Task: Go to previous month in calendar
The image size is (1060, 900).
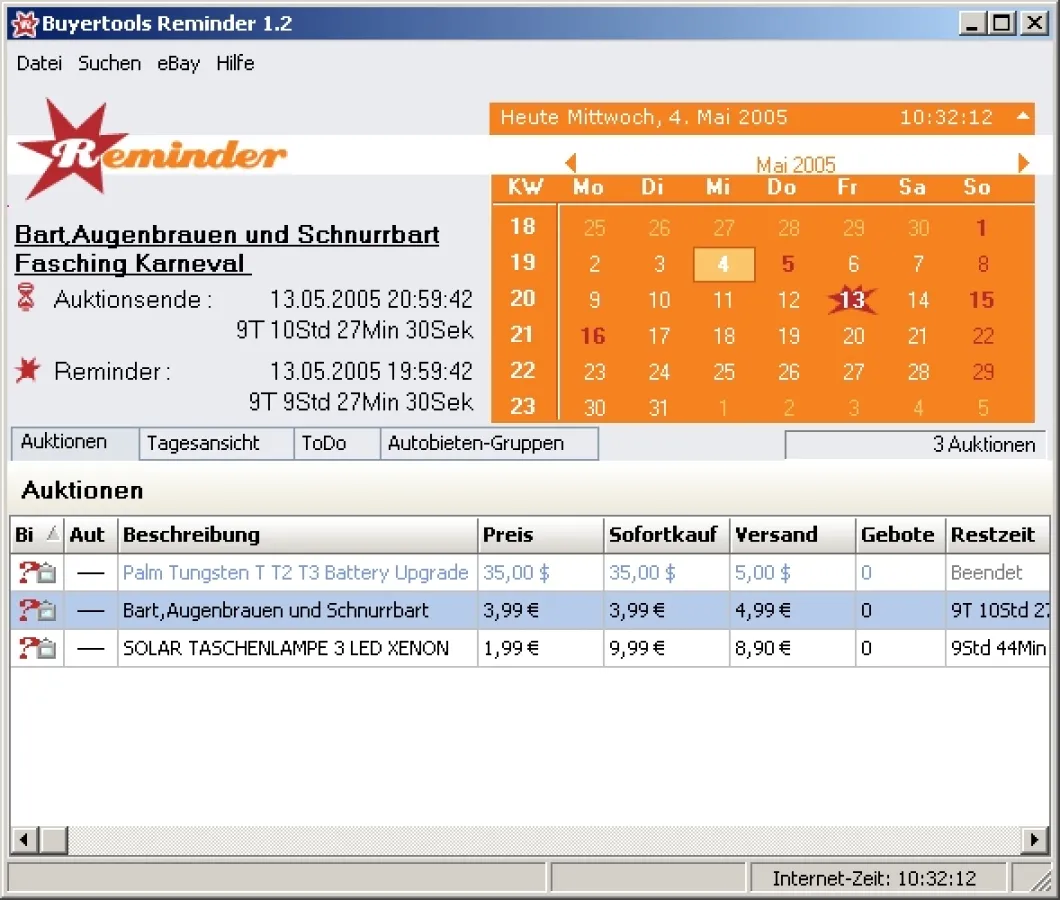Action: tap(570, 163)
